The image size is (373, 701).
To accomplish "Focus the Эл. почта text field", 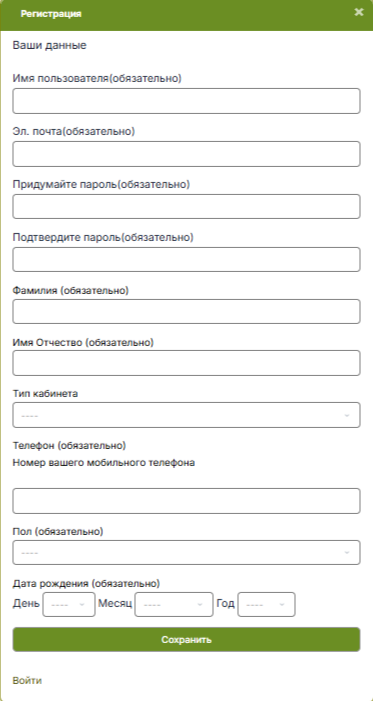I will (x=186, y=154).
